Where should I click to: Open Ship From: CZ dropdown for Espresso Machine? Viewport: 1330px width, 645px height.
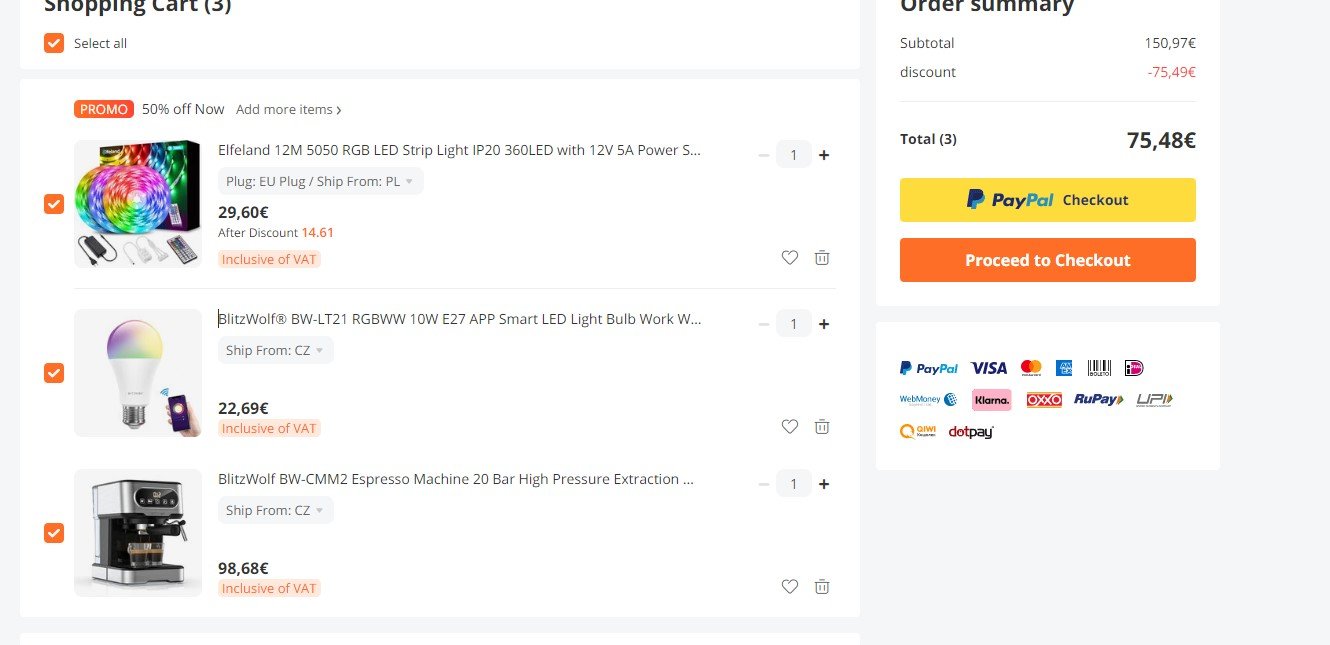coord(276,510)
